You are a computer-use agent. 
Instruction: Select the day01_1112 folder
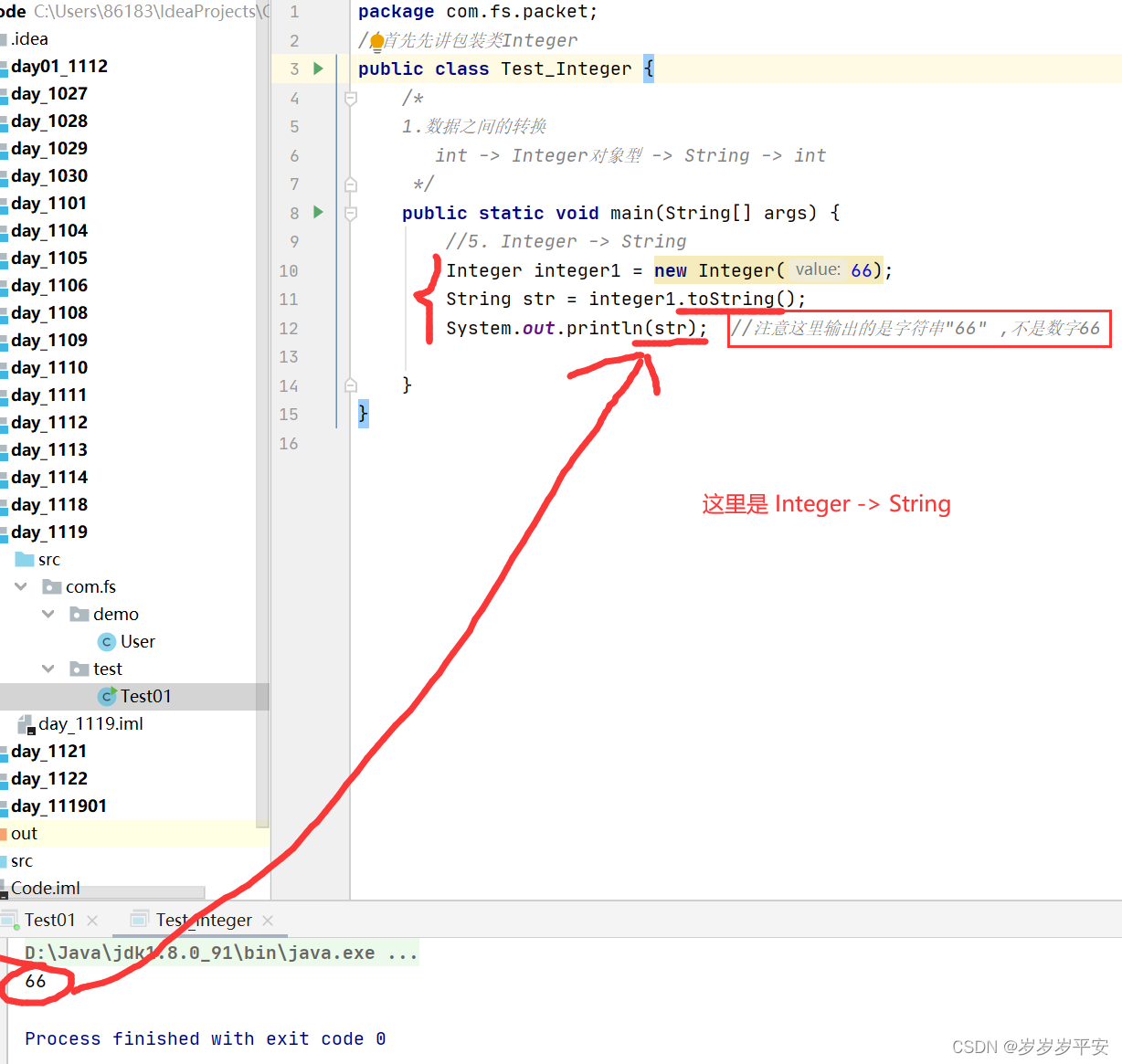coord(59,66)
